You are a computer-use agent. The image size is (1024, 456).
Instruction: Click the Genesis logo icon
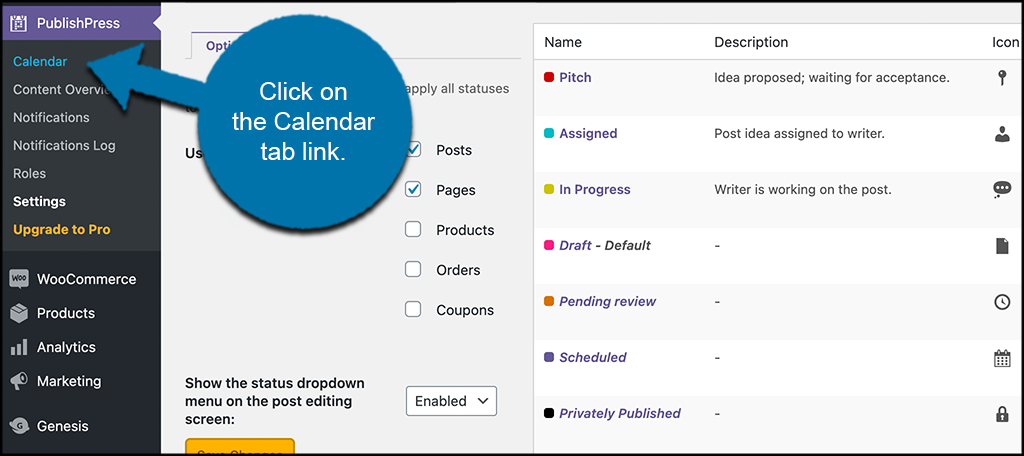coord(18,427)
